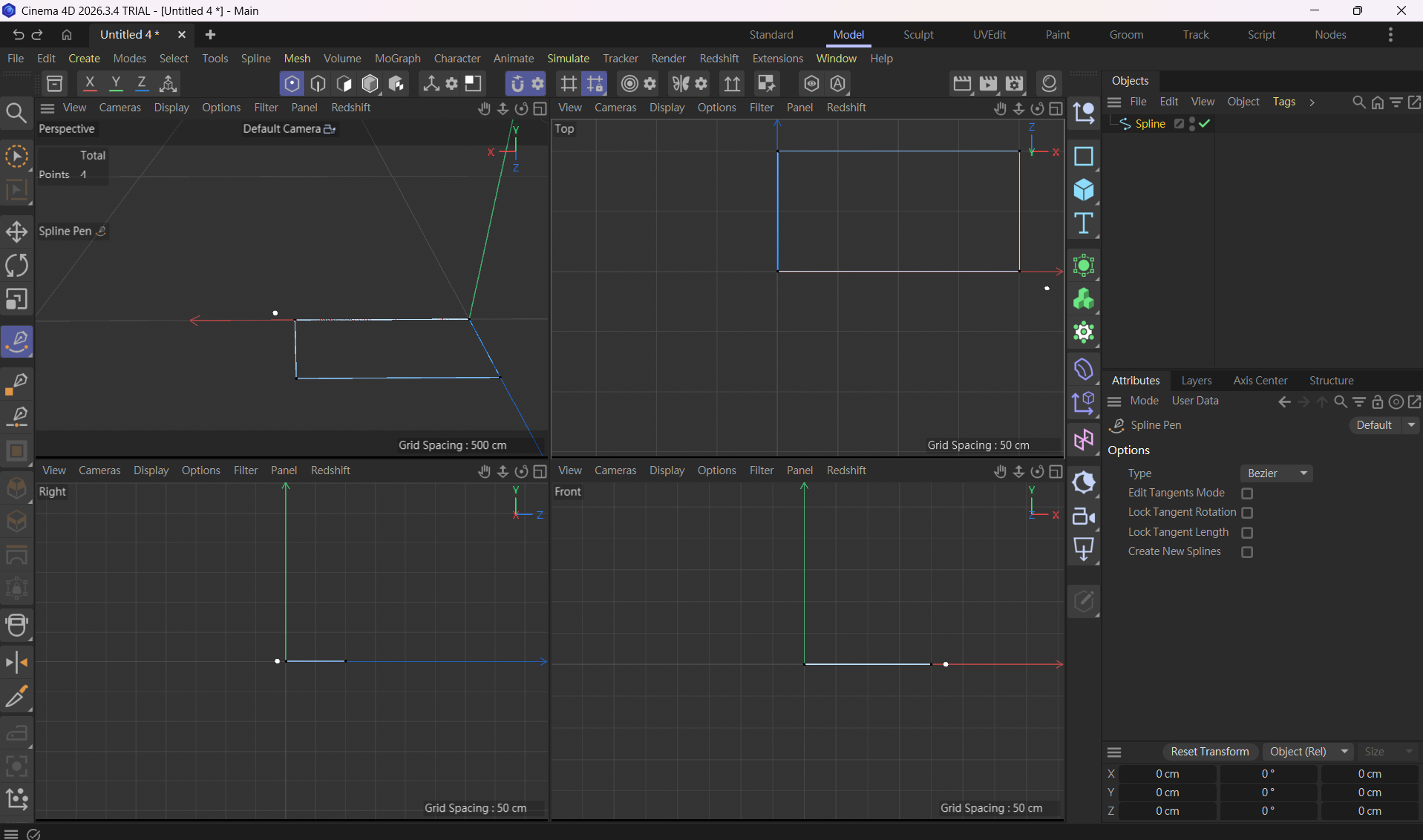This screenshot has height=840, width=1423.
Task: Open the Object (Rel) coordinate dropdown
Action: [x=1308, y=752]
